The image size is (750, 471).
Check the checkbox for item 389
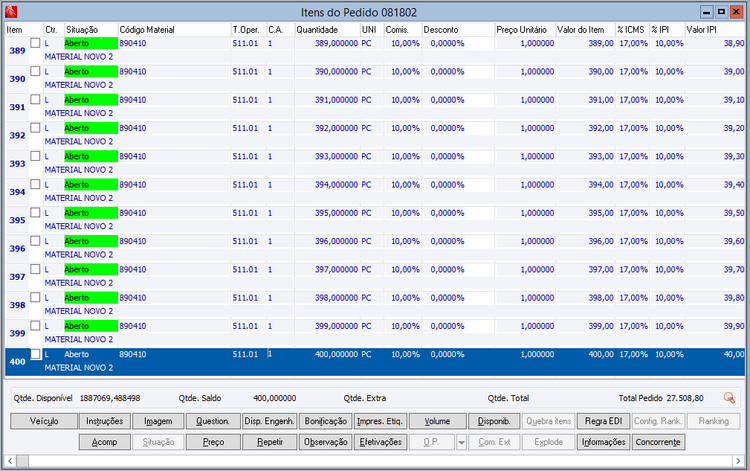tap(35, 43)
